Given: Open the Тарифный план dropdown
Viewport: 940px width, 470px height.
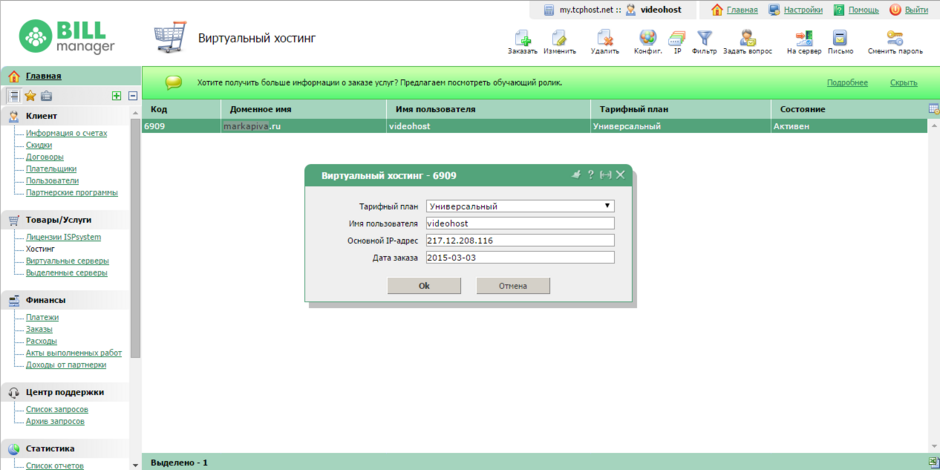Looking at the screenshot, I should point(520,206).
